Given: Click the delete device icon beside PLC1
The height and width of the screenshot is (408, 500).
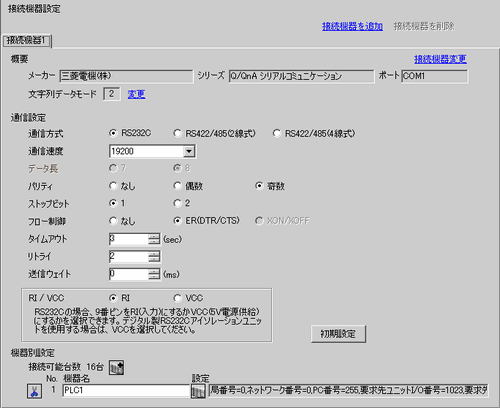Looking at the screenshot, I should [x=34, y=391].
